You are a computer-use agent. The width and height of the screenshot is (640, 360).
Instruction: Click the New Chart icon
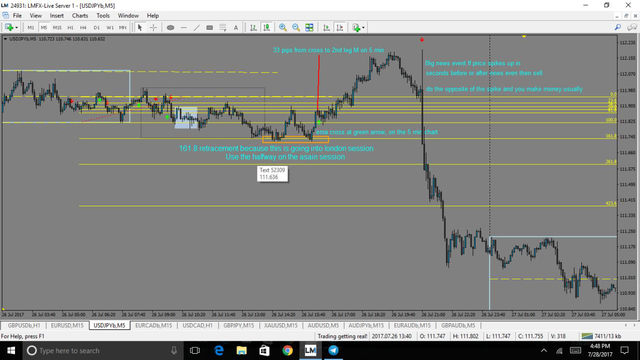pyautogui.click(x=9, y=27)
